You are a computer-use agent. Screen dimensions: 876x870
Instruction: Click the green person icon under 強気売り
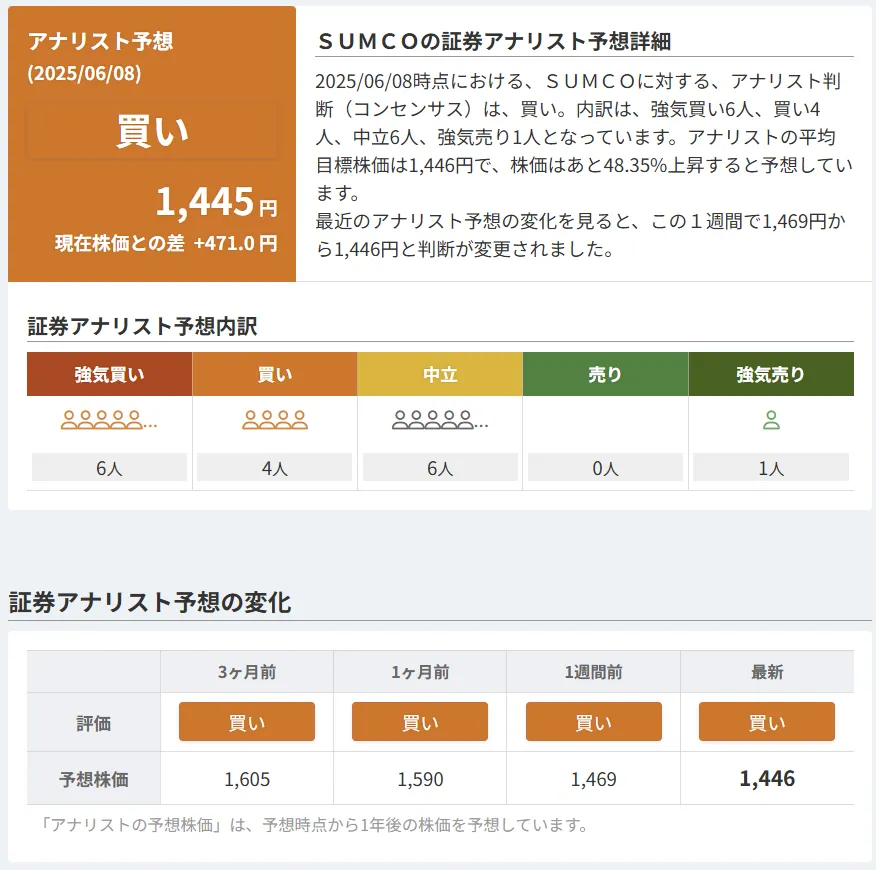tap(771, 421)
